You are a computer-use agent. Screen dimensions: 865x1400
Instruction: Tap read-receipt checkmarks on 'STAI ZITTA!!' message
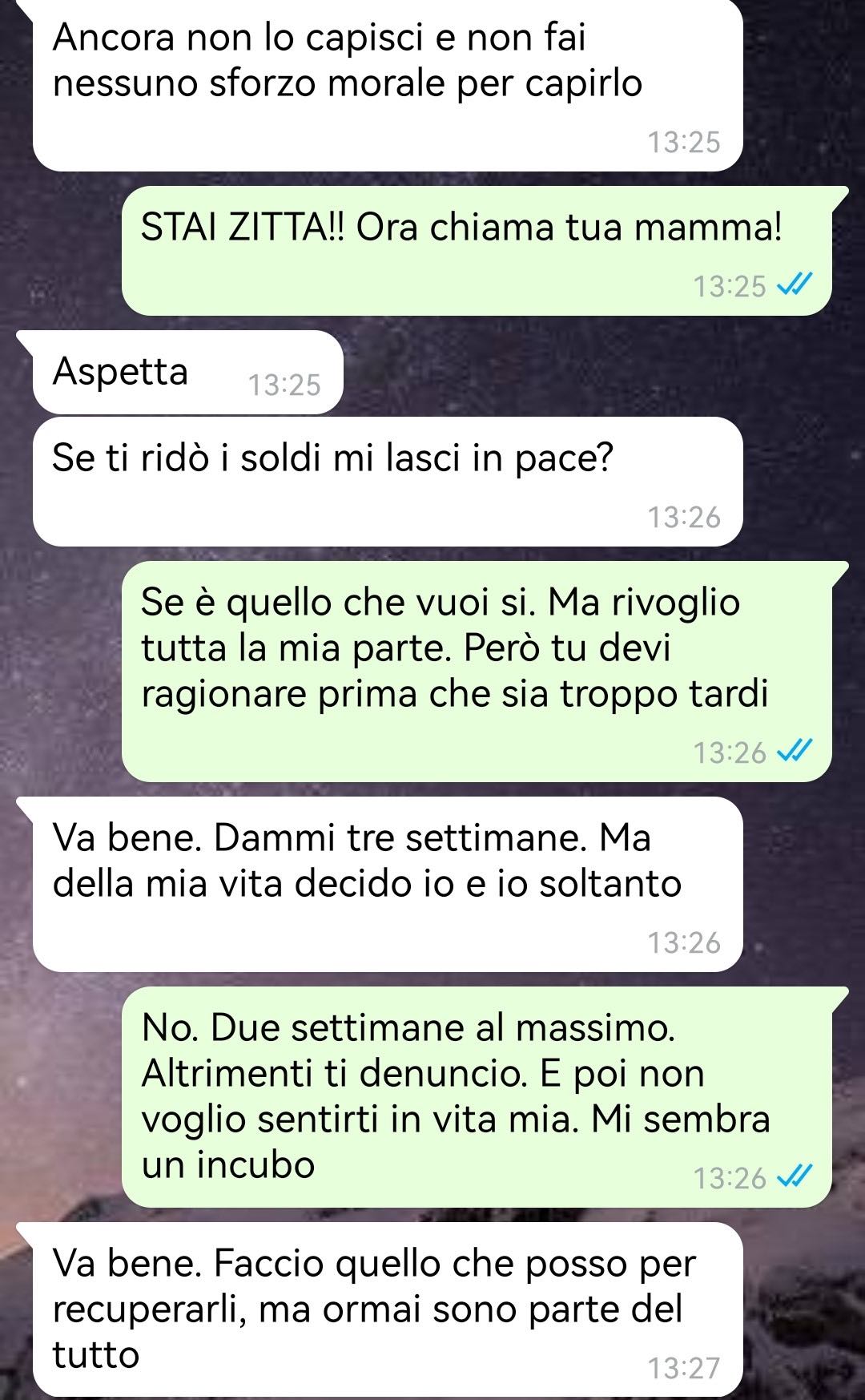(796, 284)
